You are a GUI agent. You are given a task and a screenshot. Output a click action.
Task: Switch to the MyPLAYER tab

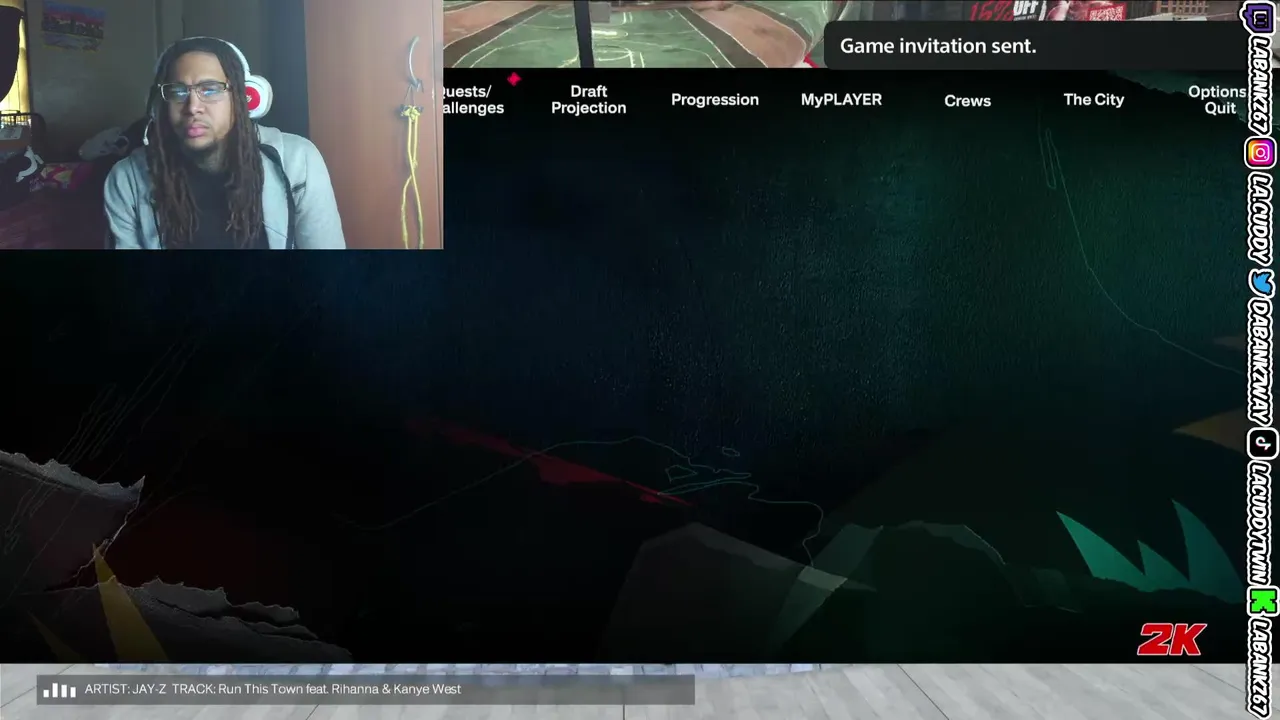pyautogui.click(x=841, y=100)
